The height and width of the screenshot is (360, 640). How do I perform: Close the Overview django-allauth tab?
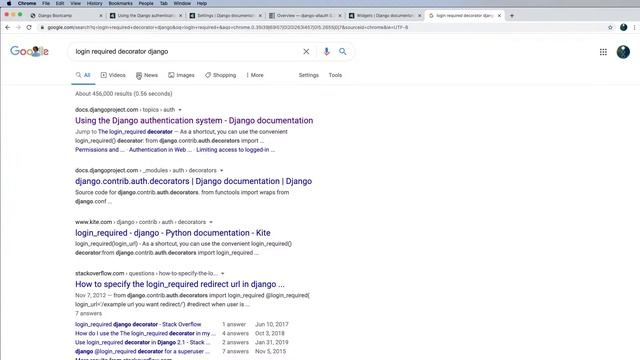pyautogui.click(x=340, y=16)
